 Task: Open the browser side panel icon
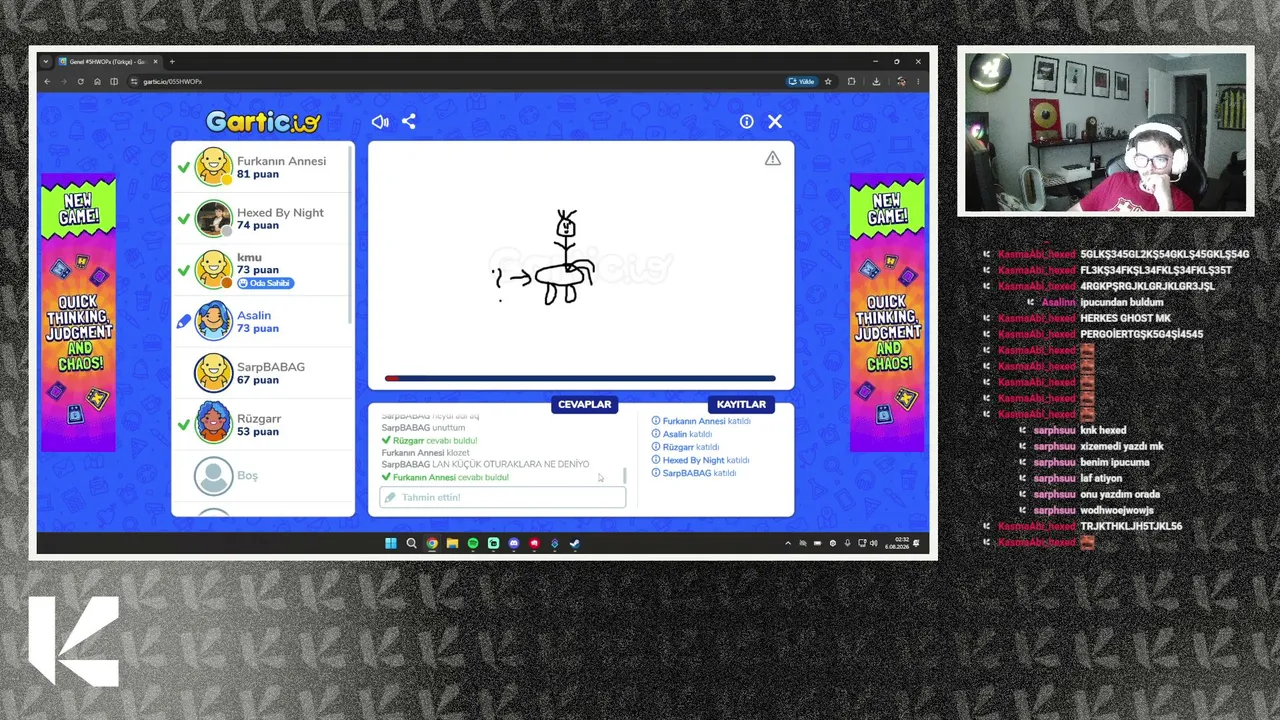pyautogui.click(x=114, y=81)
